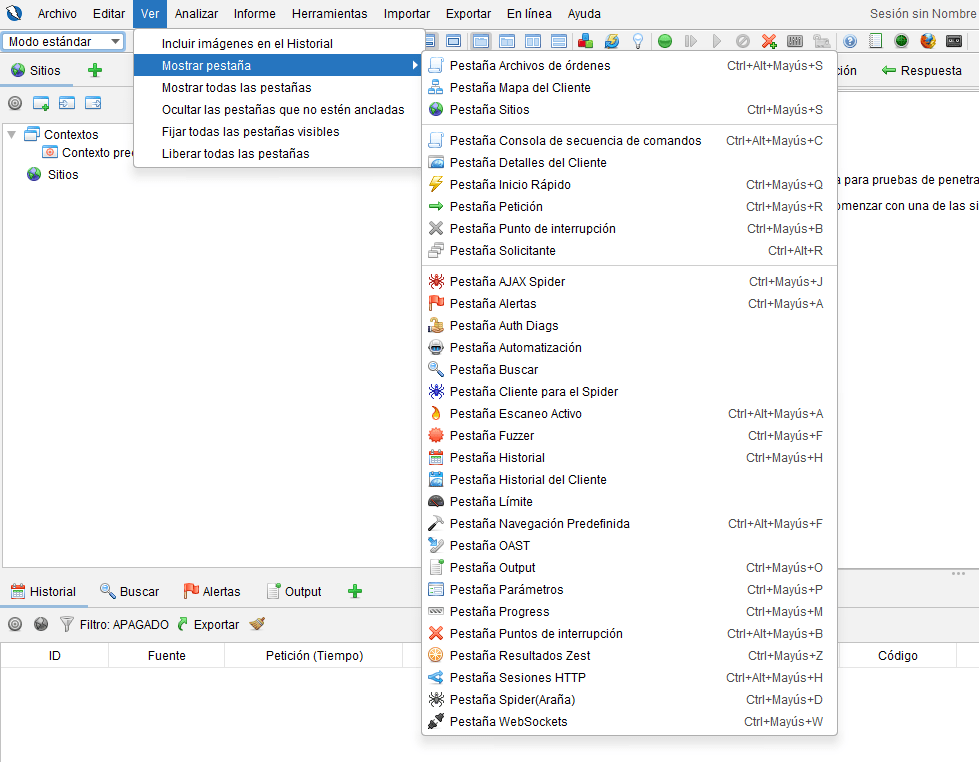Select the Sitios tree item
The height and width of the screenshot is (762, 979).
point(62,175)
